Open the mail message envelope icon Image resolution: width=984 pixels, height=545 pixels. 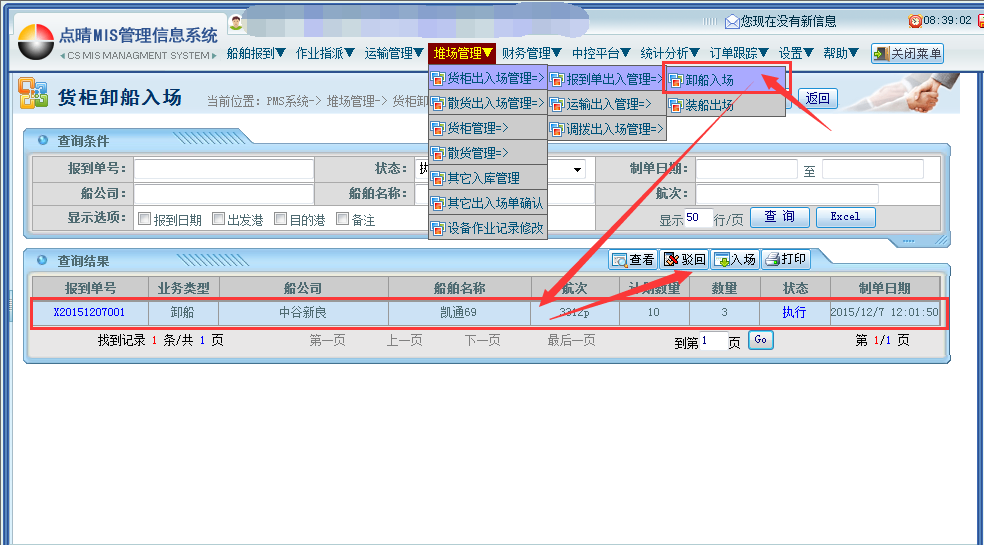point(732,21)
